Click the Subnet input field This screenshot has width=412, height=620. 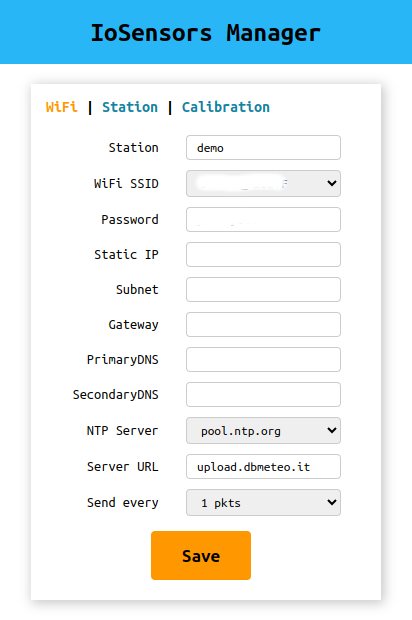[263, 289]
